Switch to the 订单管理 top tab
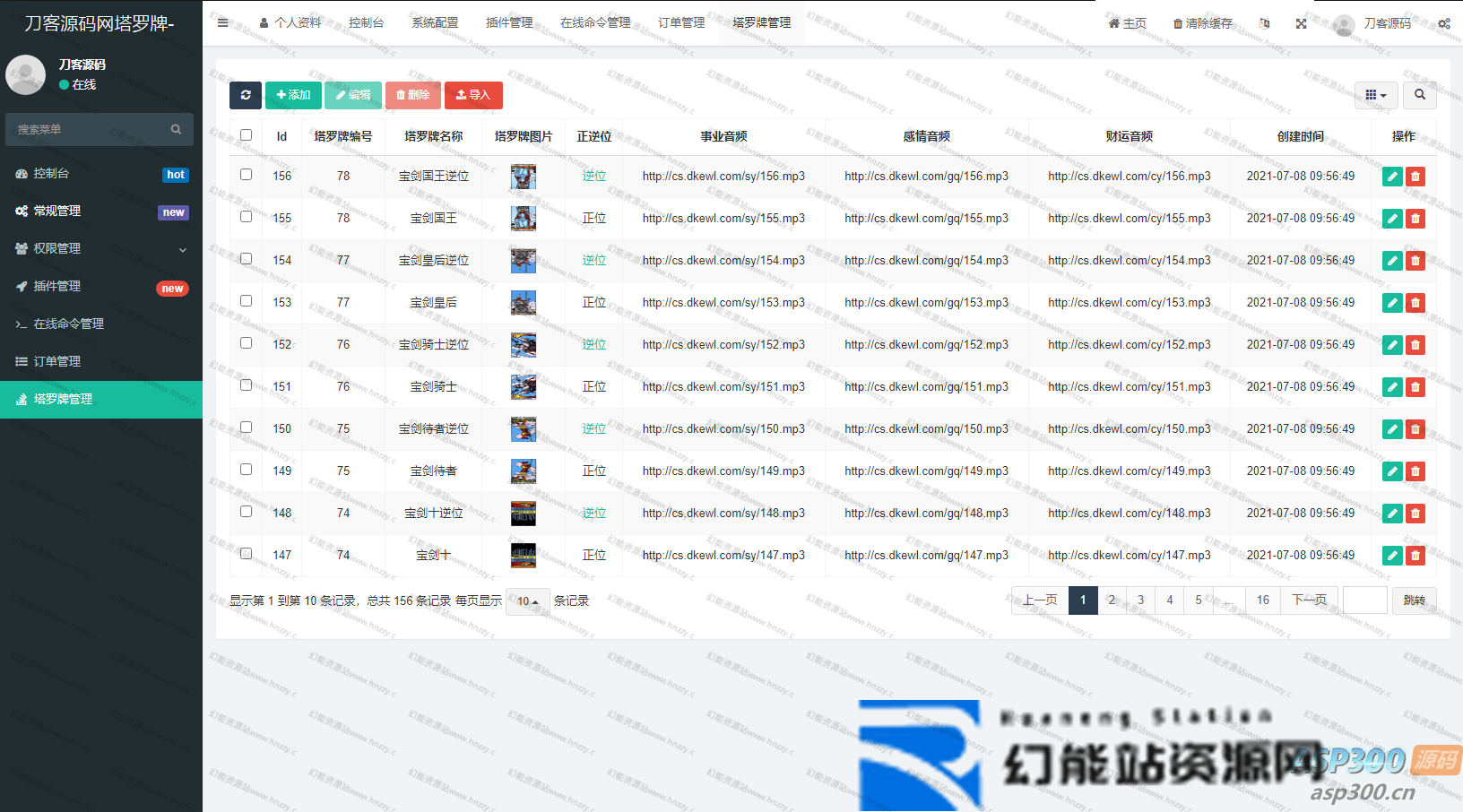Viewport: 1463px width, 812px height. click(681, 23)
